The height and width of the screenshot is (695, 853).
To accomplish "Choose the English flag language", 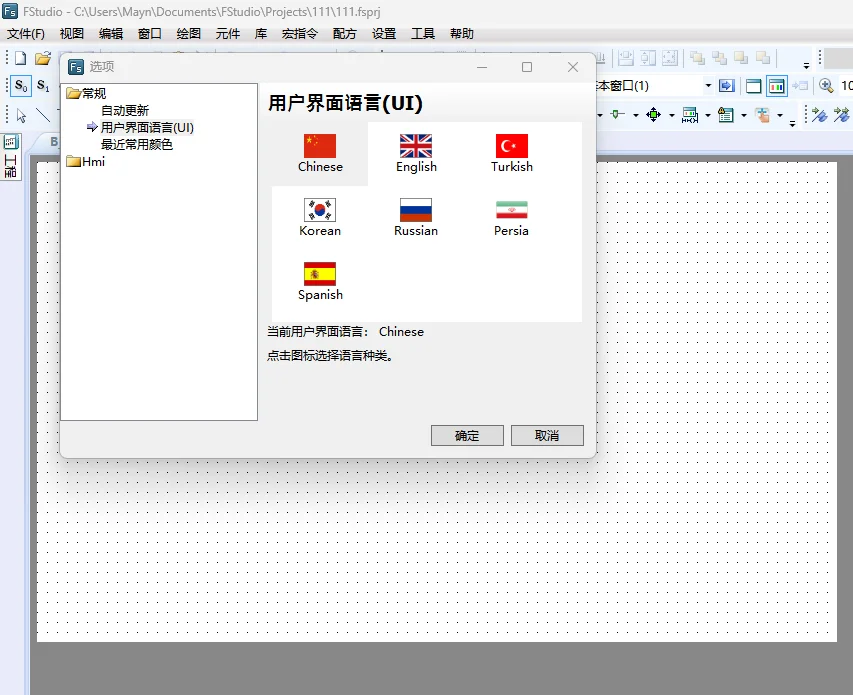I will click(x=416, y=153).
